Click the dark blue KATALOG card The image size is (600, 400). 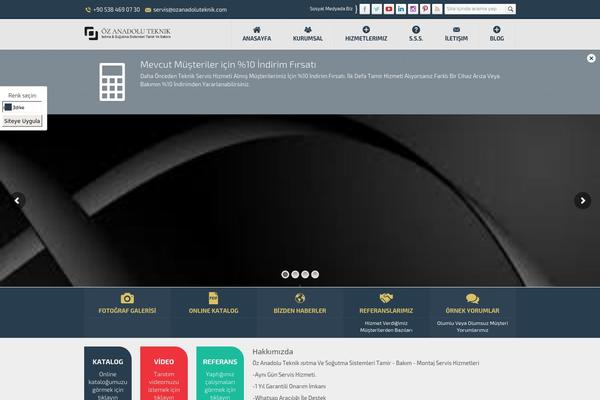pyautogui.click(x=108, y=374)
